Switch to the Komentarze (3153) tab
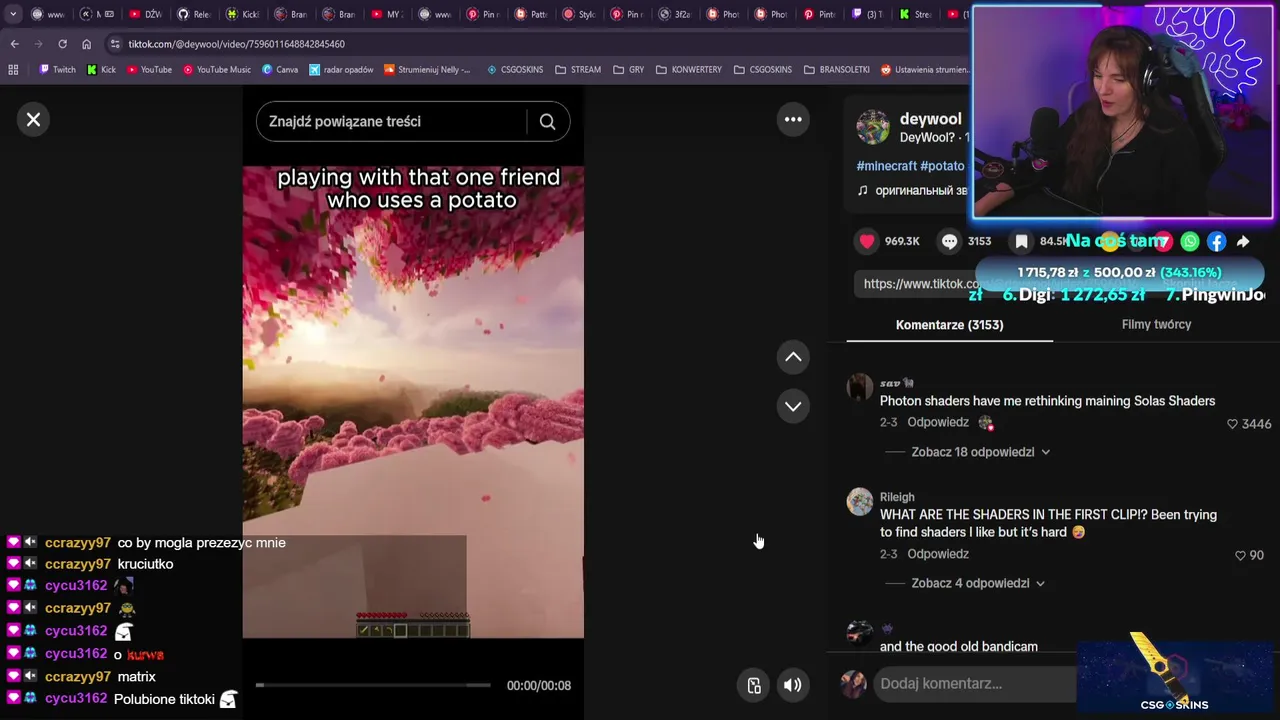This screenshot has width=1280, height=720. click(949, 325)
